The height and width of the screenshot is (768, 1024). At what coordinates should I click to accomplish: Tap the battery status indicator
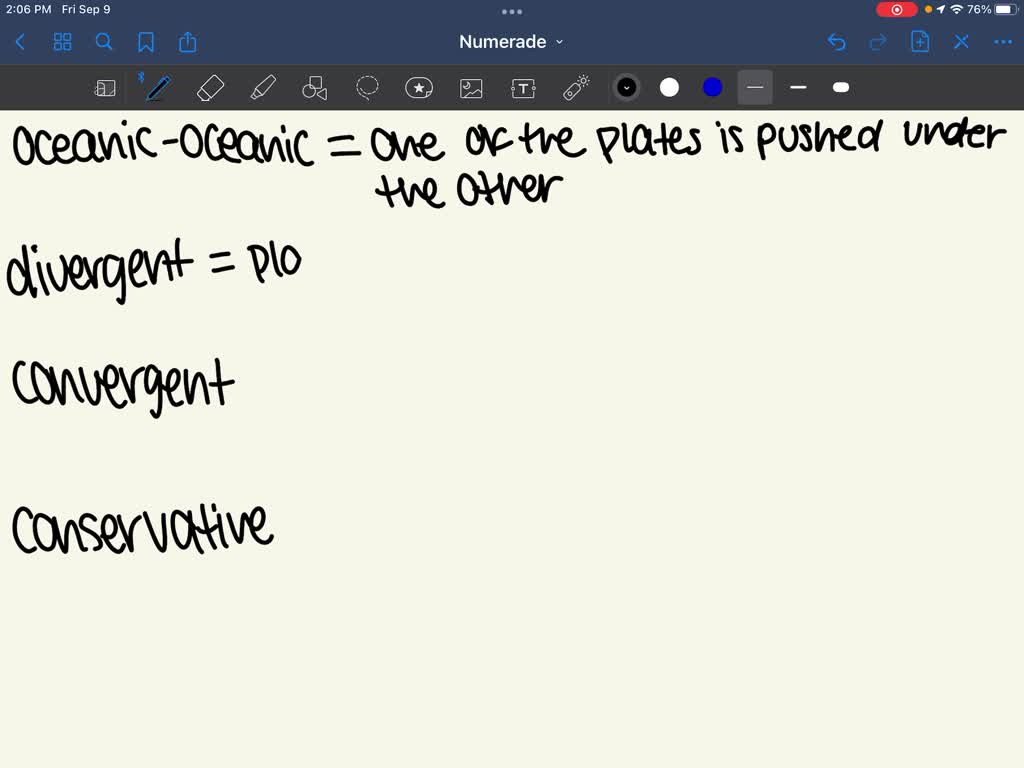[1006, 10]
